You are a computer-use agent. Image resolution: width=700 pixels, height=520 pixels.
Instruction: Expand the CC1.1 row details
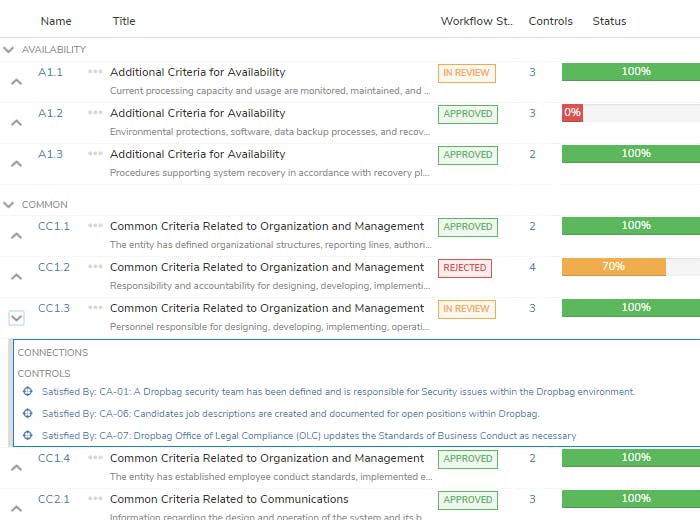pyautogui.click(x=16, y=235)
